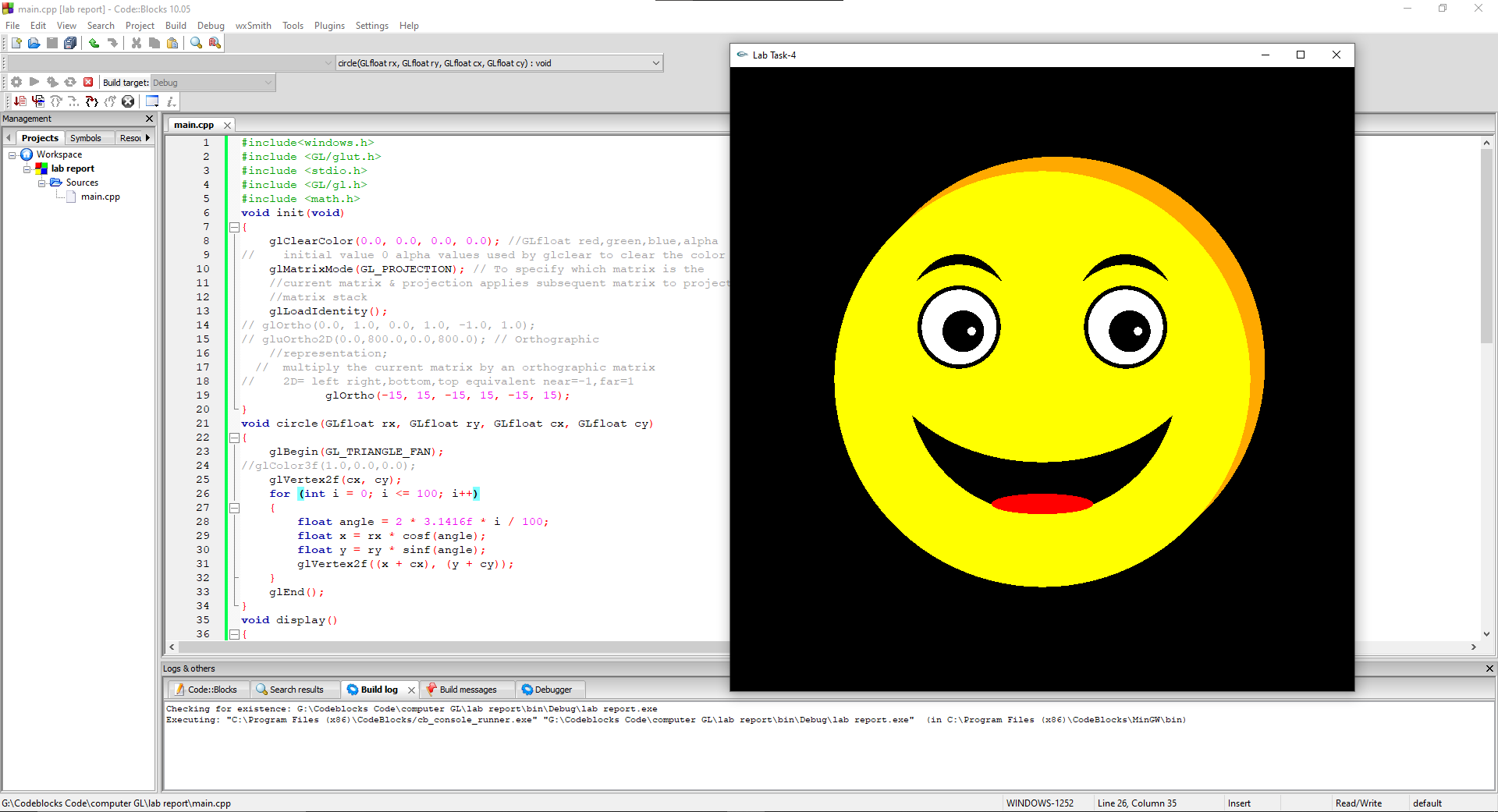Collapse the lab report project node

pyautogui.click(x=27, y=169)
